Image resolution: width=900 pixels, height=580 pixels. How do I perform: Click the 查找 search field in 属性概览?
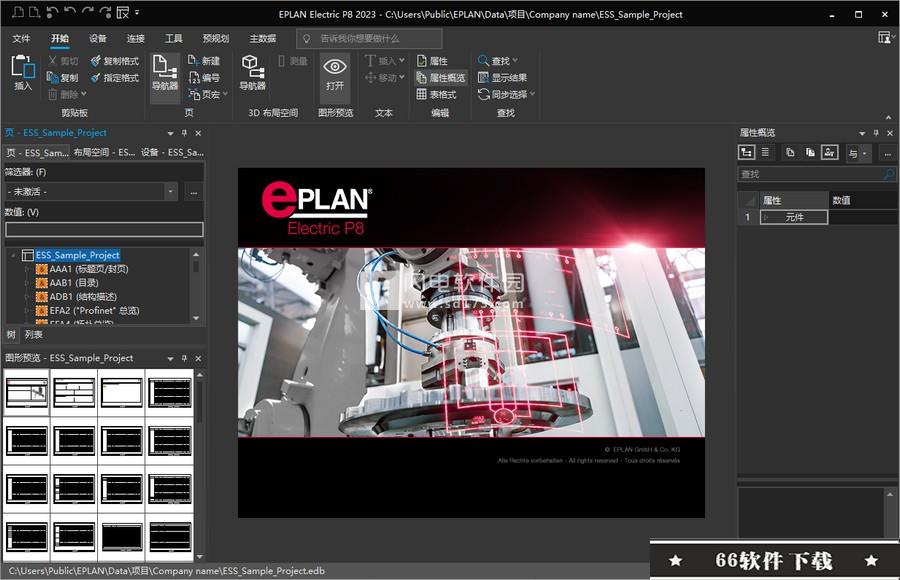pyautogui.click(x=816, y=174)
